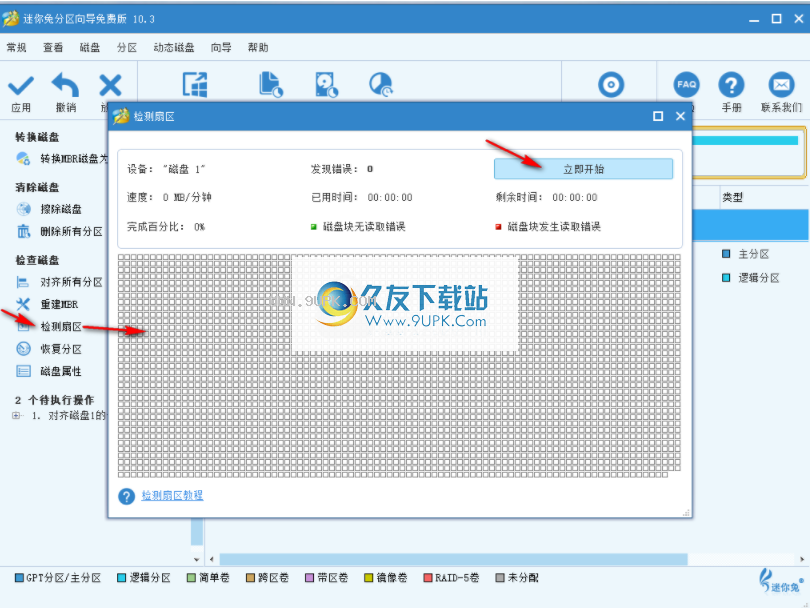
Task: Click the cyan disk map bar behind the dialog
Action: pyautogui.click(x=745, y=141)
